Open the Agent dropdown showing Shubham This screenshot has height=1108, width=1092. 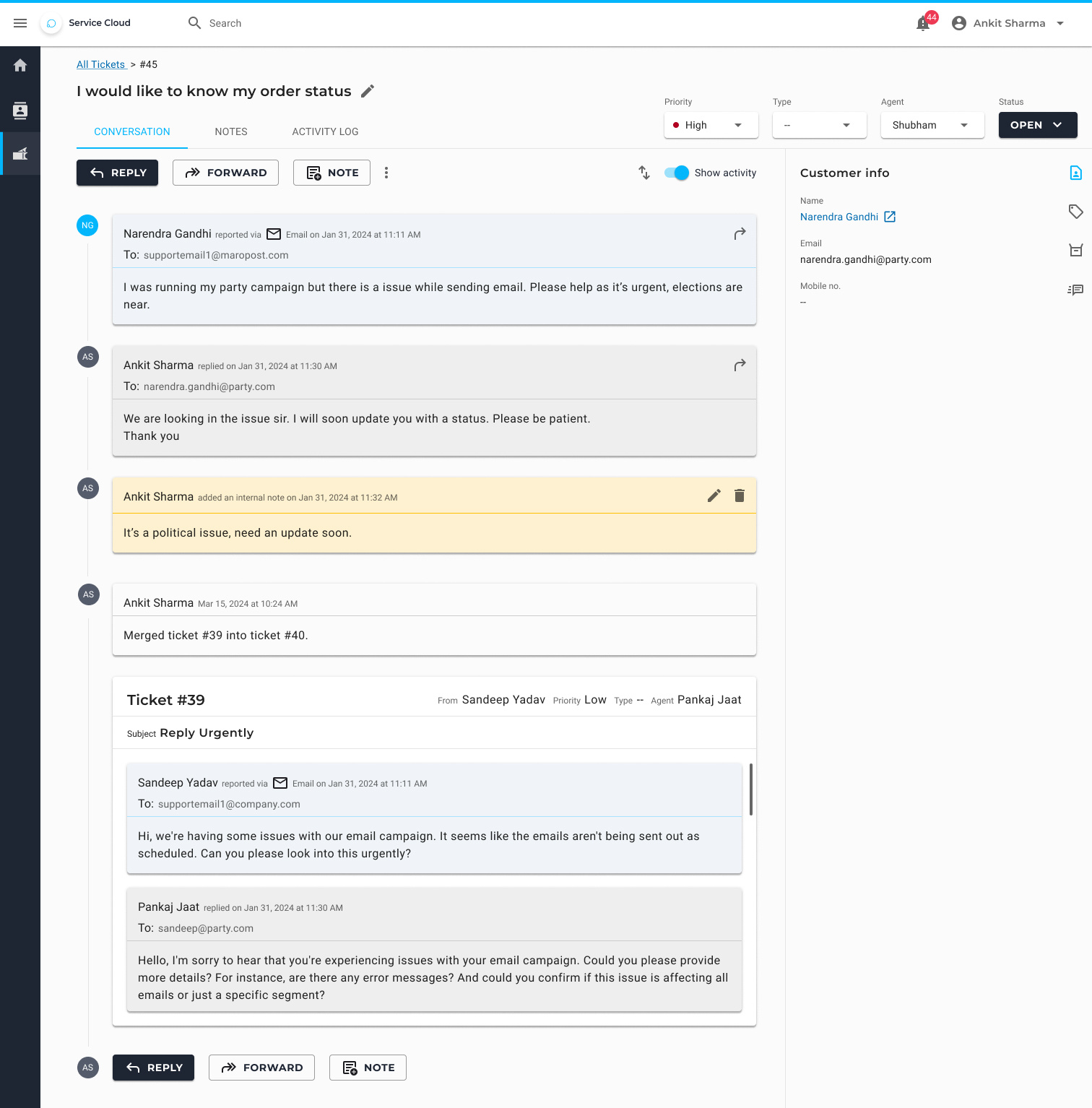click(932, 125)
